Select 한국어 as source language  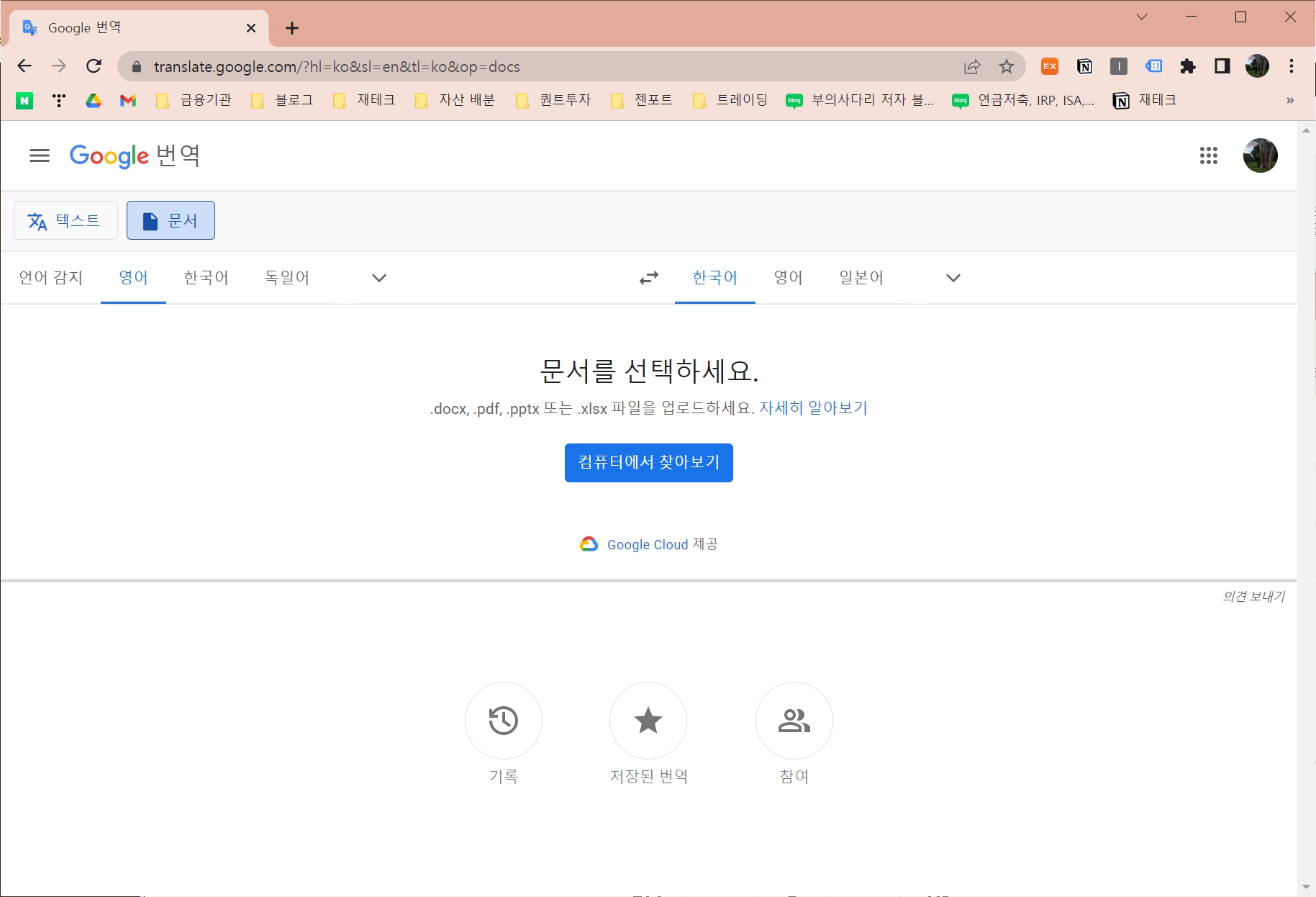tap(206, 278)
